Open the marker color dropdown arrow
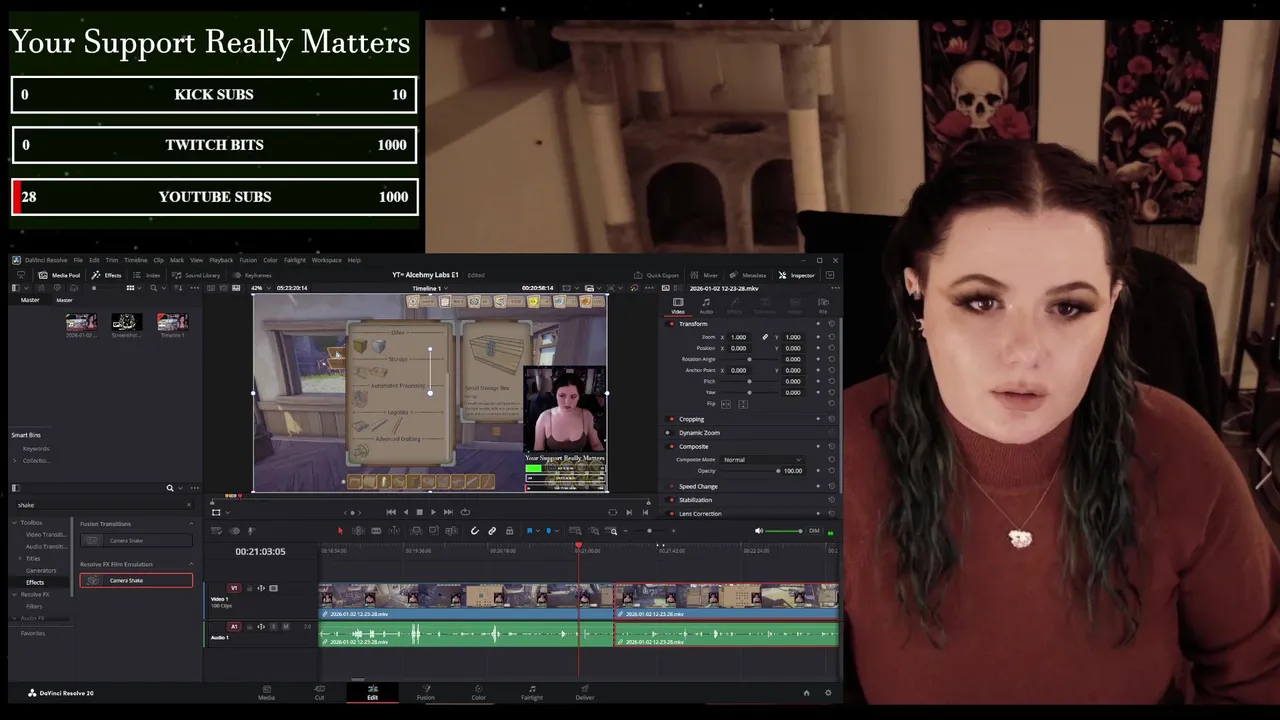The width and height of the screenshot is (1280, 720). (557, 531)
